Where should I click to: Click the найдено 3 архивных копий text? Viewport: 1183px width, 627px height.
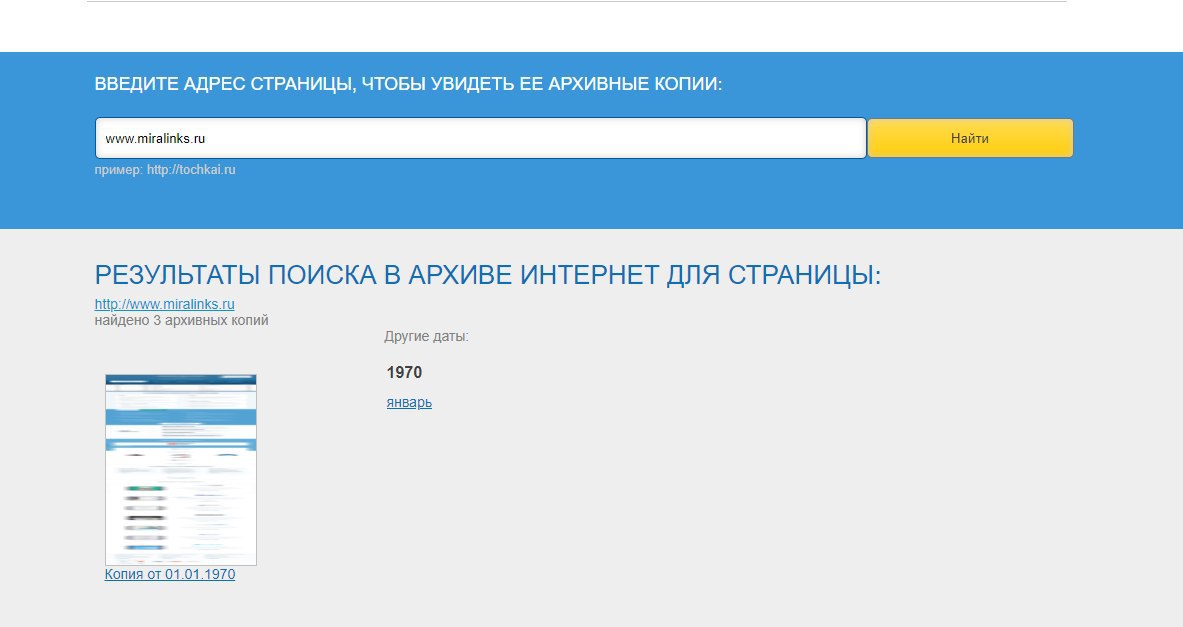(181, 320)
